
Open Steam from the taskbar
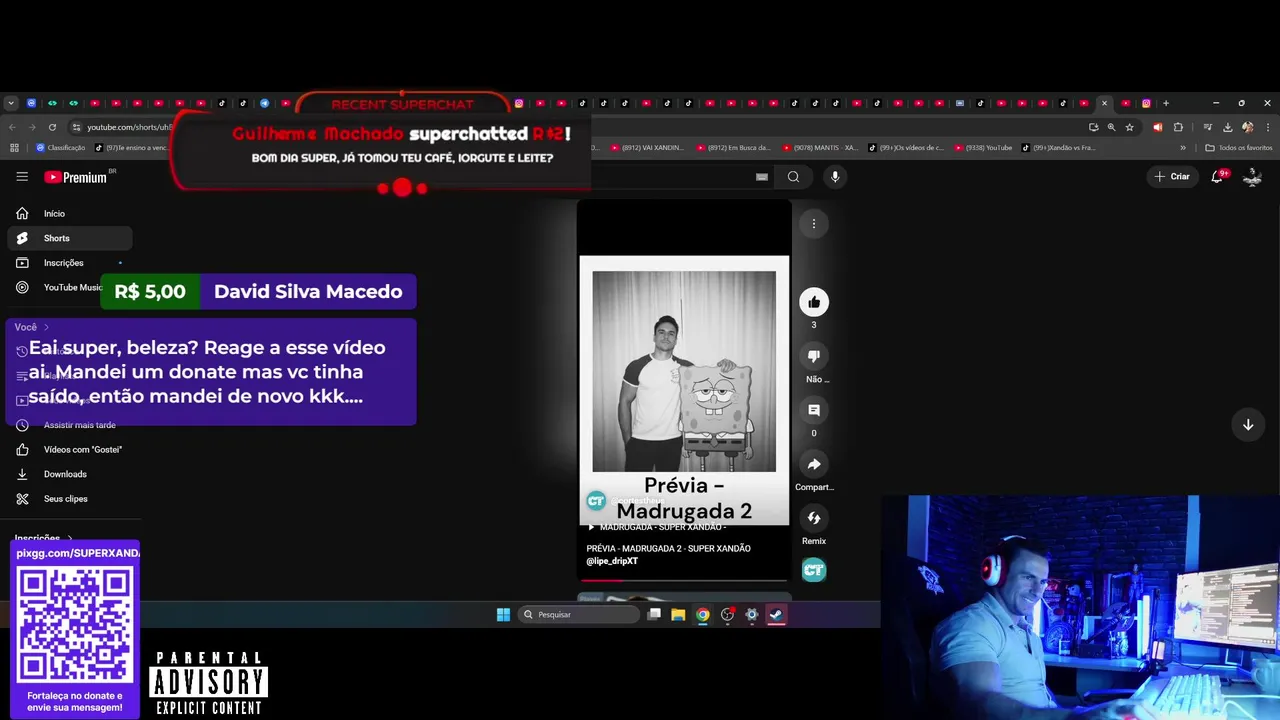(776, 615)
